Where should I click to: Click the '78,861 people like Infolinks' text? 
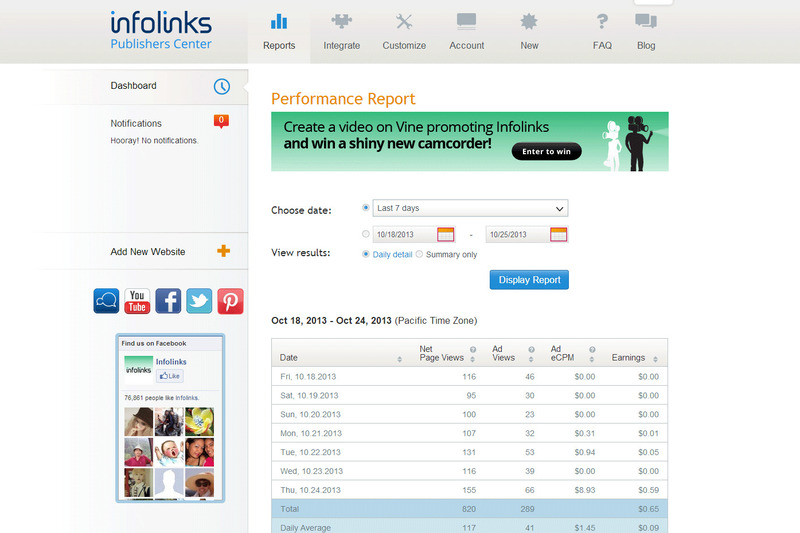click(162, 398)
